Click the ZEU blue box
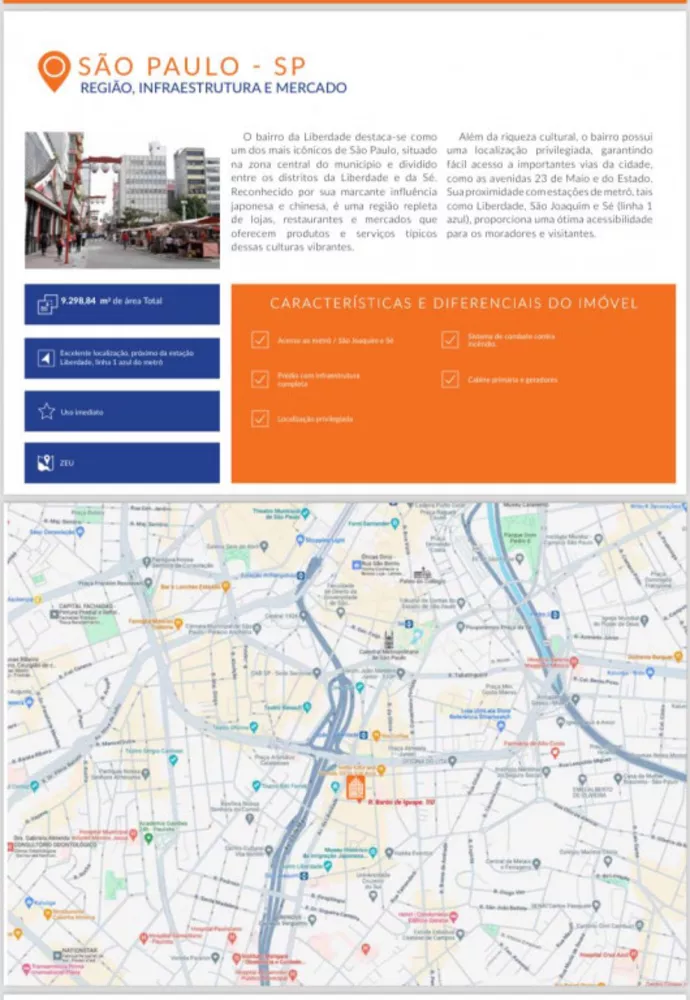 pos(122,463)
